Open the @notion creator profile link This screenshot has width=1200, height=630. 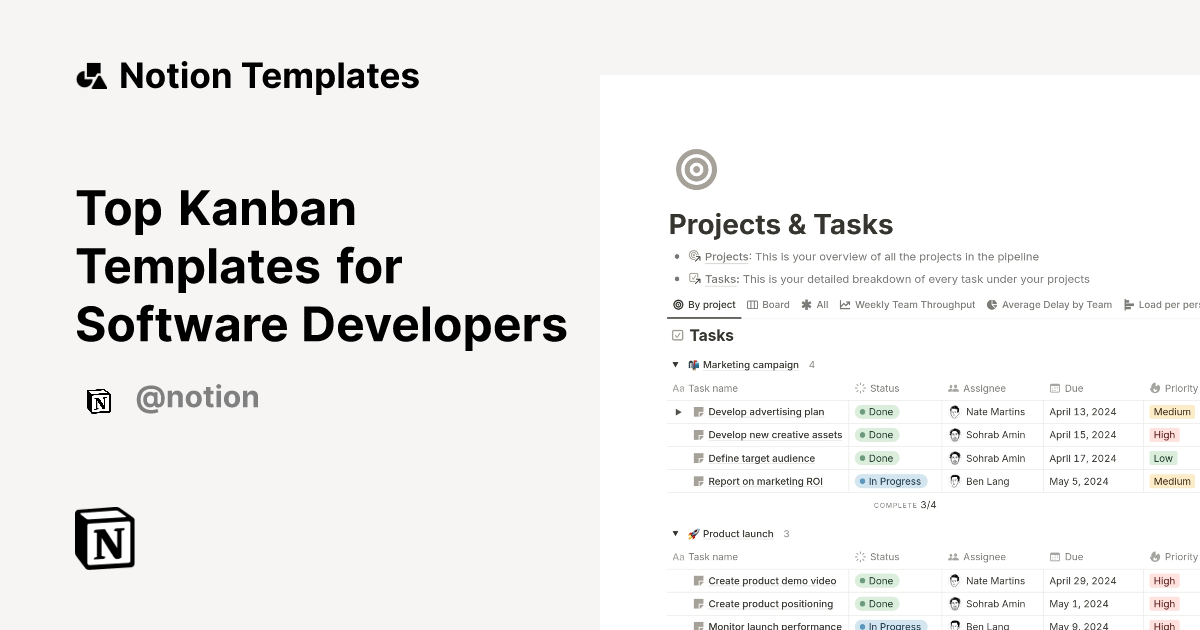pos(197,397)
